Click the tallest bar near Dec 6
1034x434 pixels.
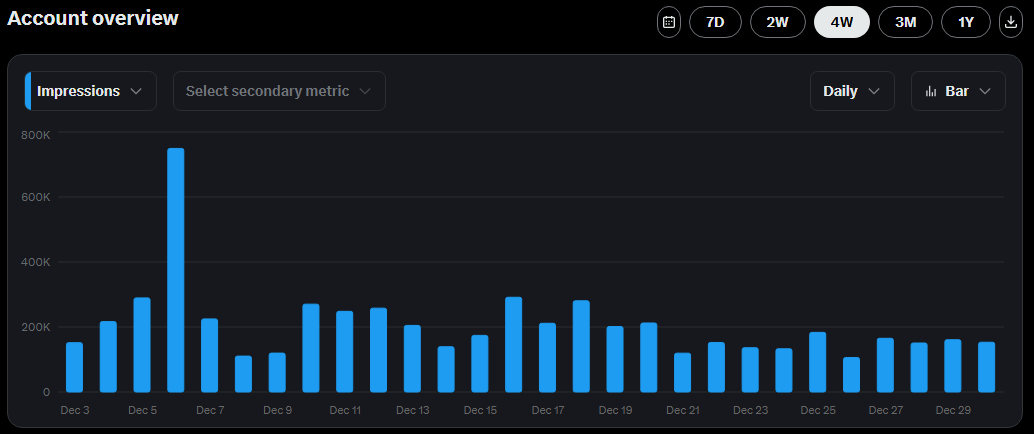pyautogui.click(x=176, y=270)
